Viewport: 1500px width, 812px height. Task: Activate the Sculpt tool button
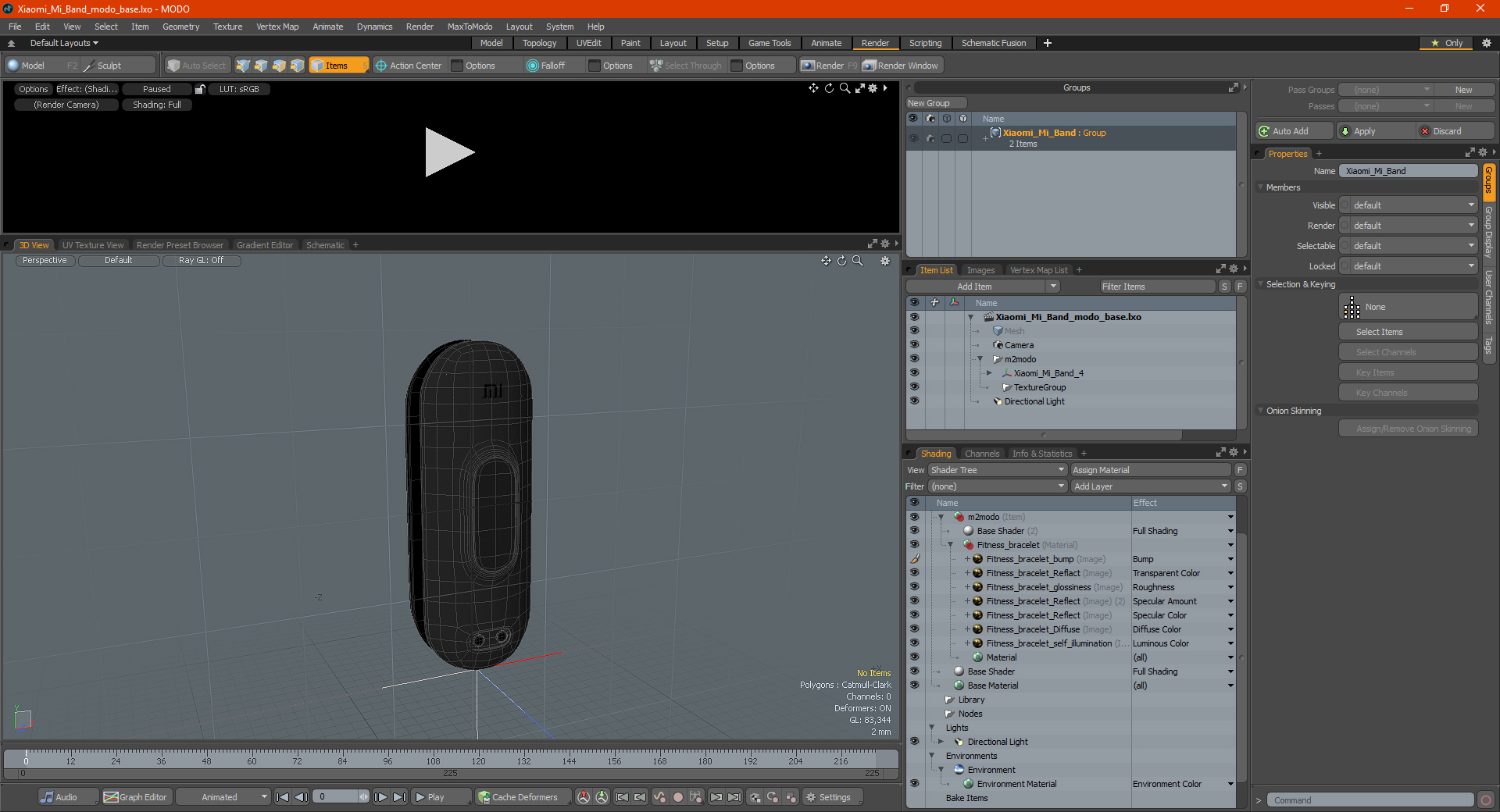[x=118, y=66]
